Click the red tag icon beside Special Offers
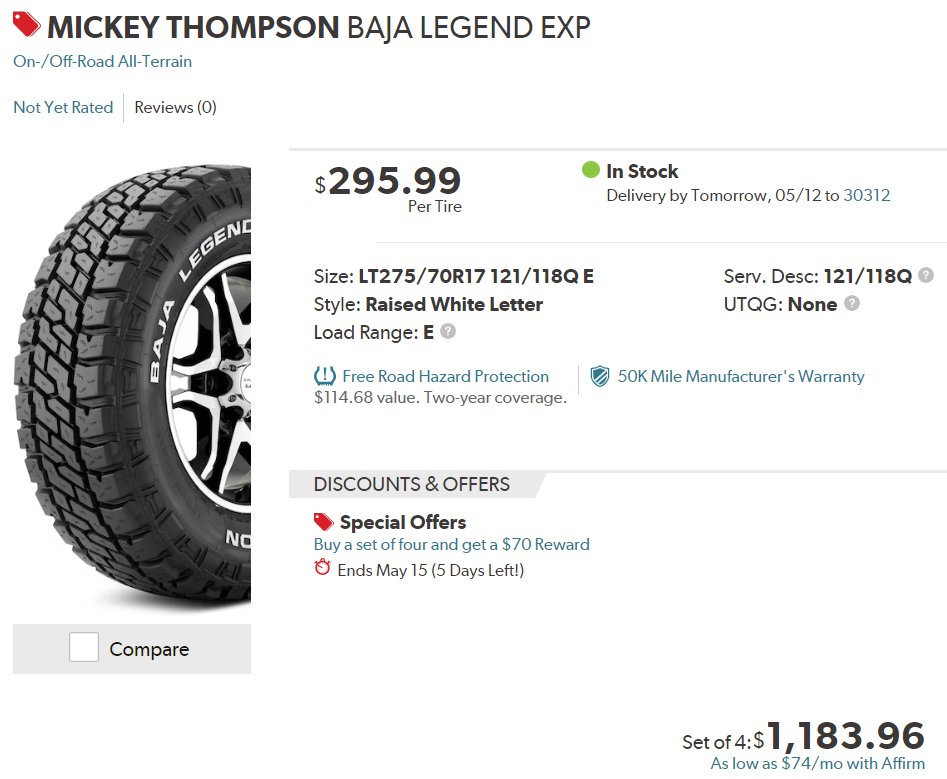 (x=323, y=521)
